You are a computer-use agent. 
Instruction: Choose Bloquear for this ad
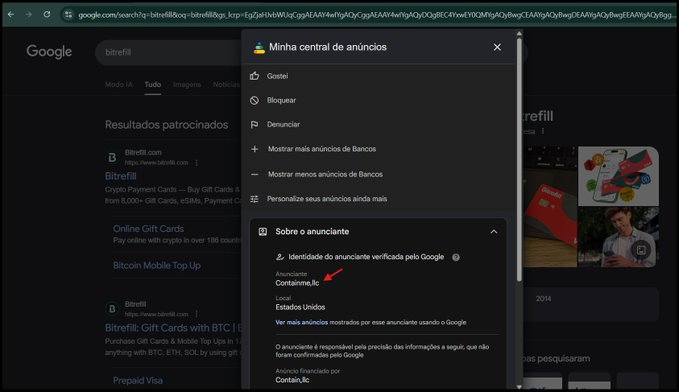(x=281, y=100)
